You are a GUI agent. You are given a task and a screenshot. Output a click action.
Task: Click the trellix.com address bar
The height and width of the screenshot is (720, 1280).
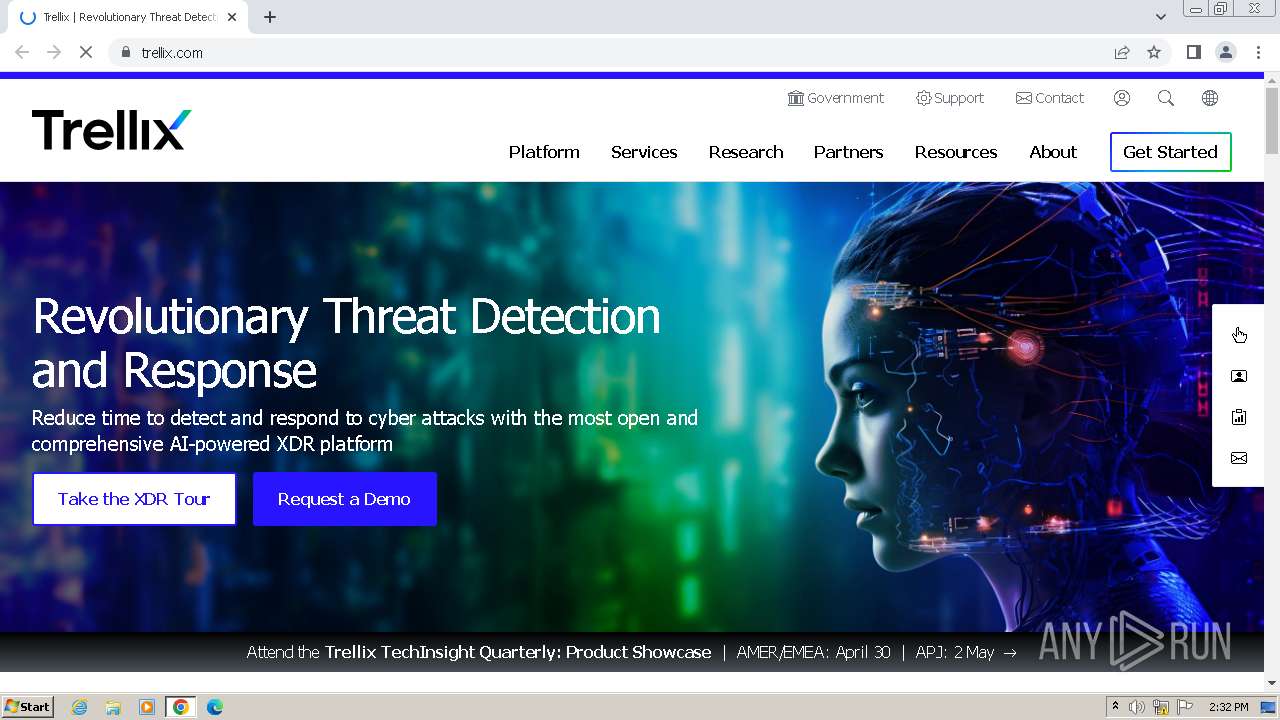610,52
